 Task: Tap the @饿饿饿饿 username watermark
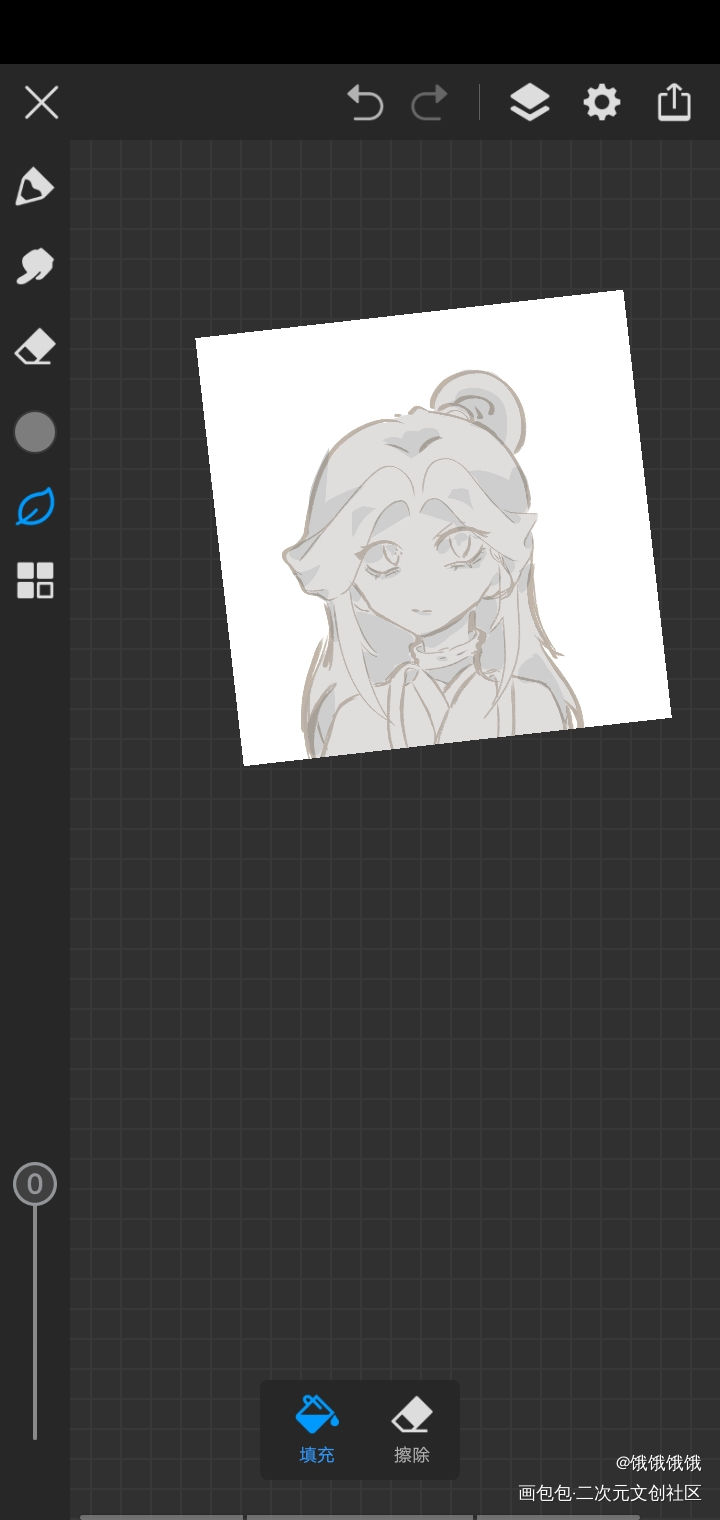tap(658, 1463)
